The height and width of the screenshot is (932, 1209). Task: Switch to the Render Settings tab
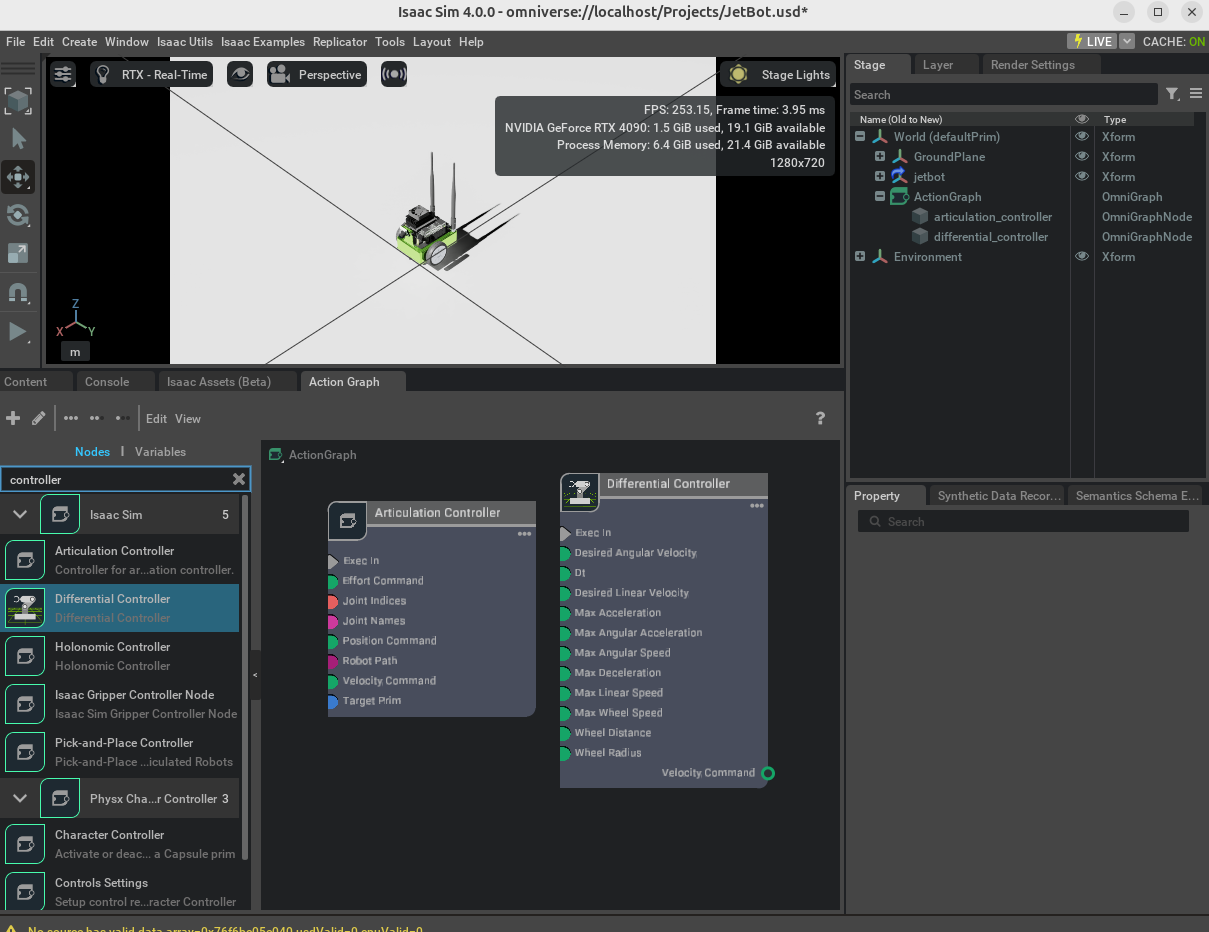pyautogui.click(x=1033, y=65)
